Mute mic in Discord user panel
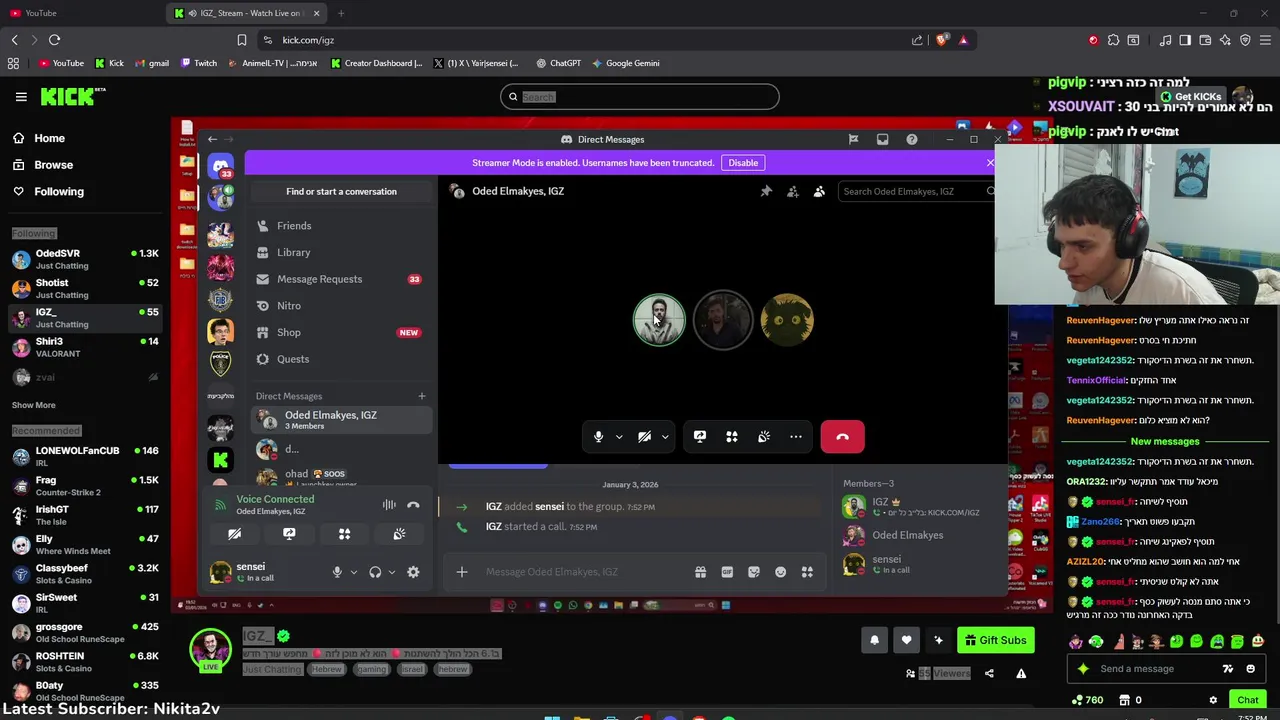 [337, 572]
